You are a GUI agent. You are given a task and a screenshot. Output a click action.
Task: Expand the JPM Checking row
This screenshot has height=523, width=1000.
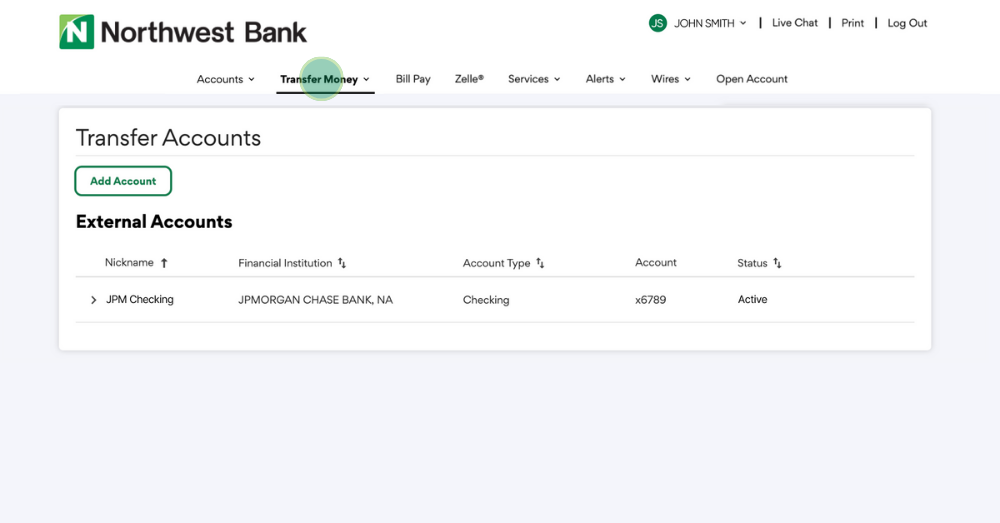pos(94,300)
